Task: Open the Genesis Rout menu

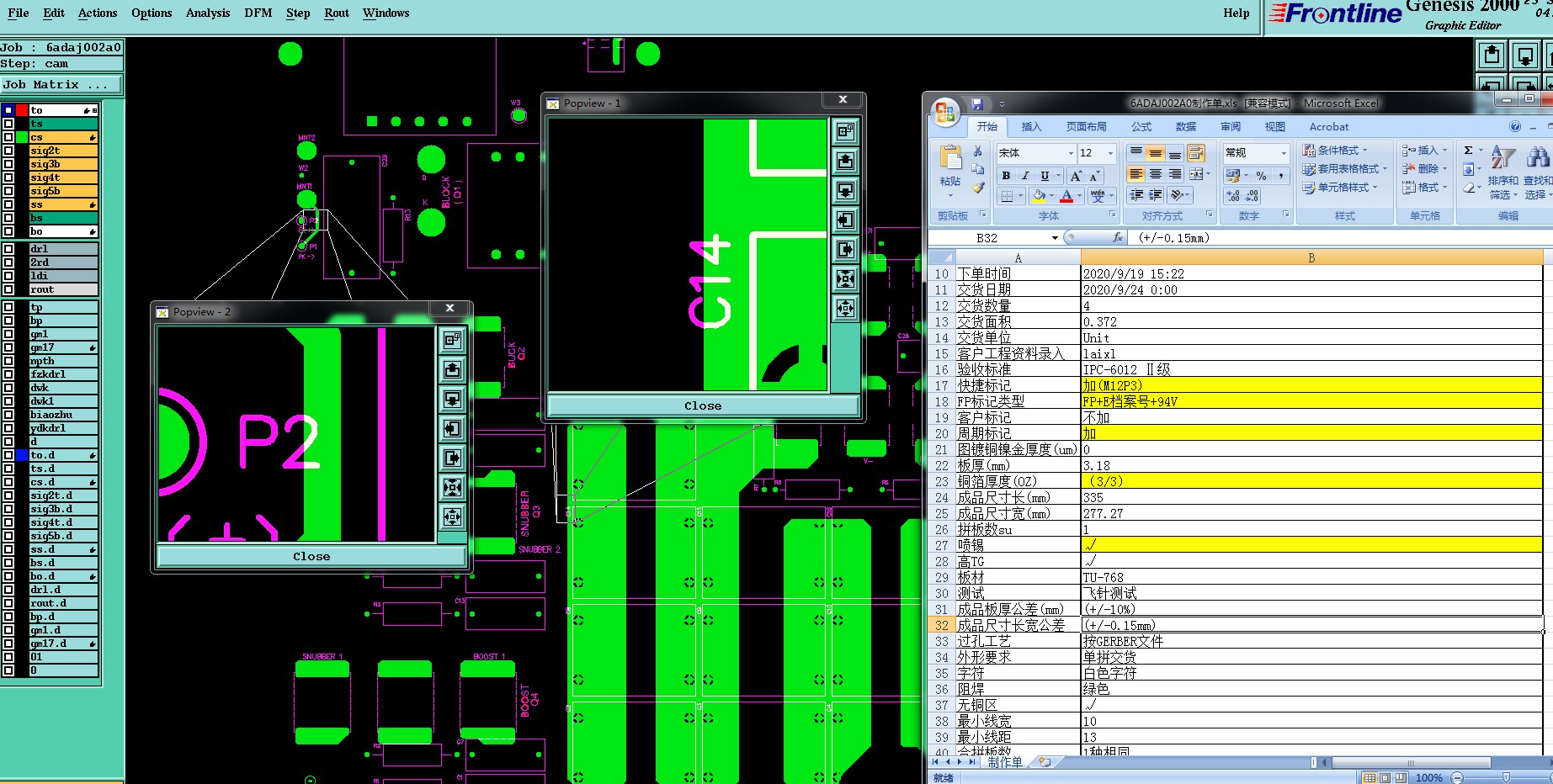Action: (x=337, y=13)
